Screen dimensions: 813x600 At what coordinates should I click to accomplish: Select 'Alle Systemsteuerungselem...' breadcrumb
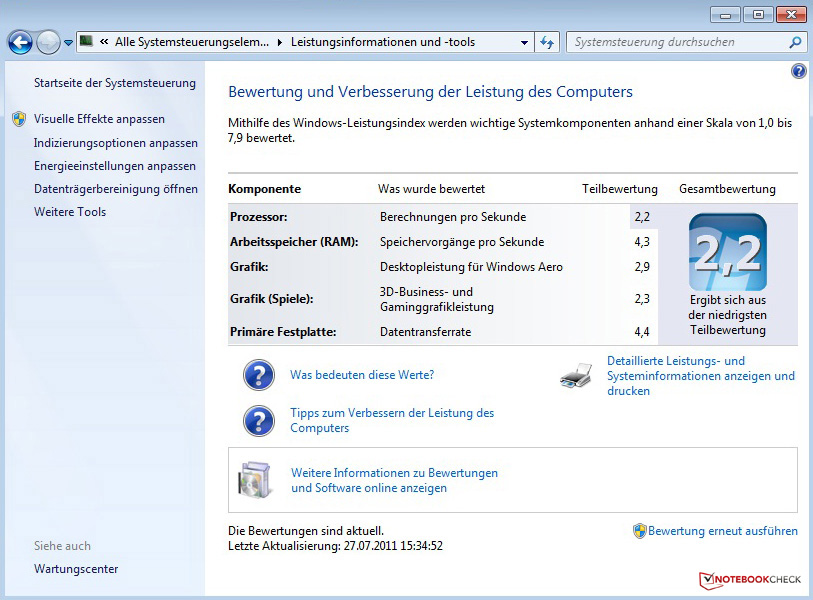[x=192, y=42]
